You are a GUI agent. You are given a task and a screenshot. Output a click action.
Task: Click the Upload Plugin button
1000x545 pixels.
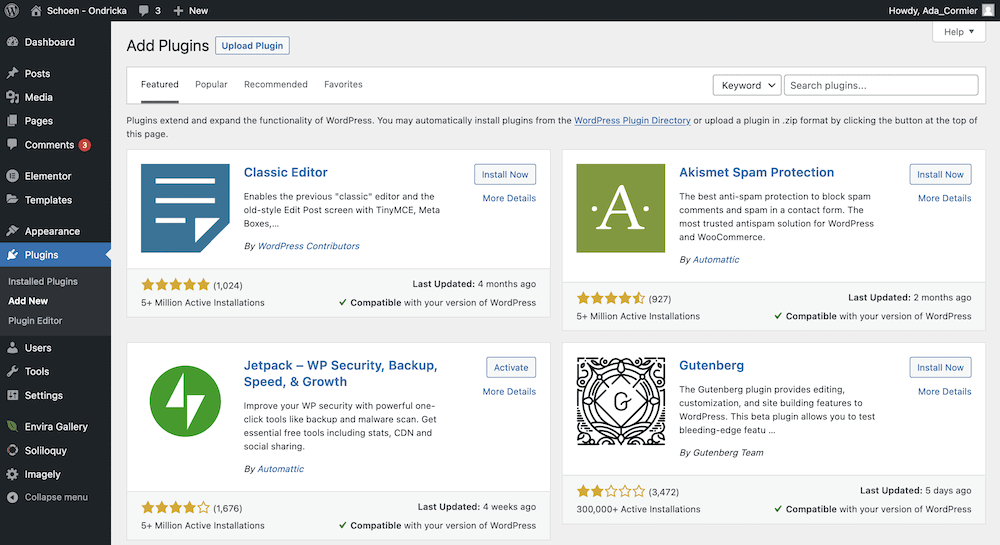pos(253,46)
